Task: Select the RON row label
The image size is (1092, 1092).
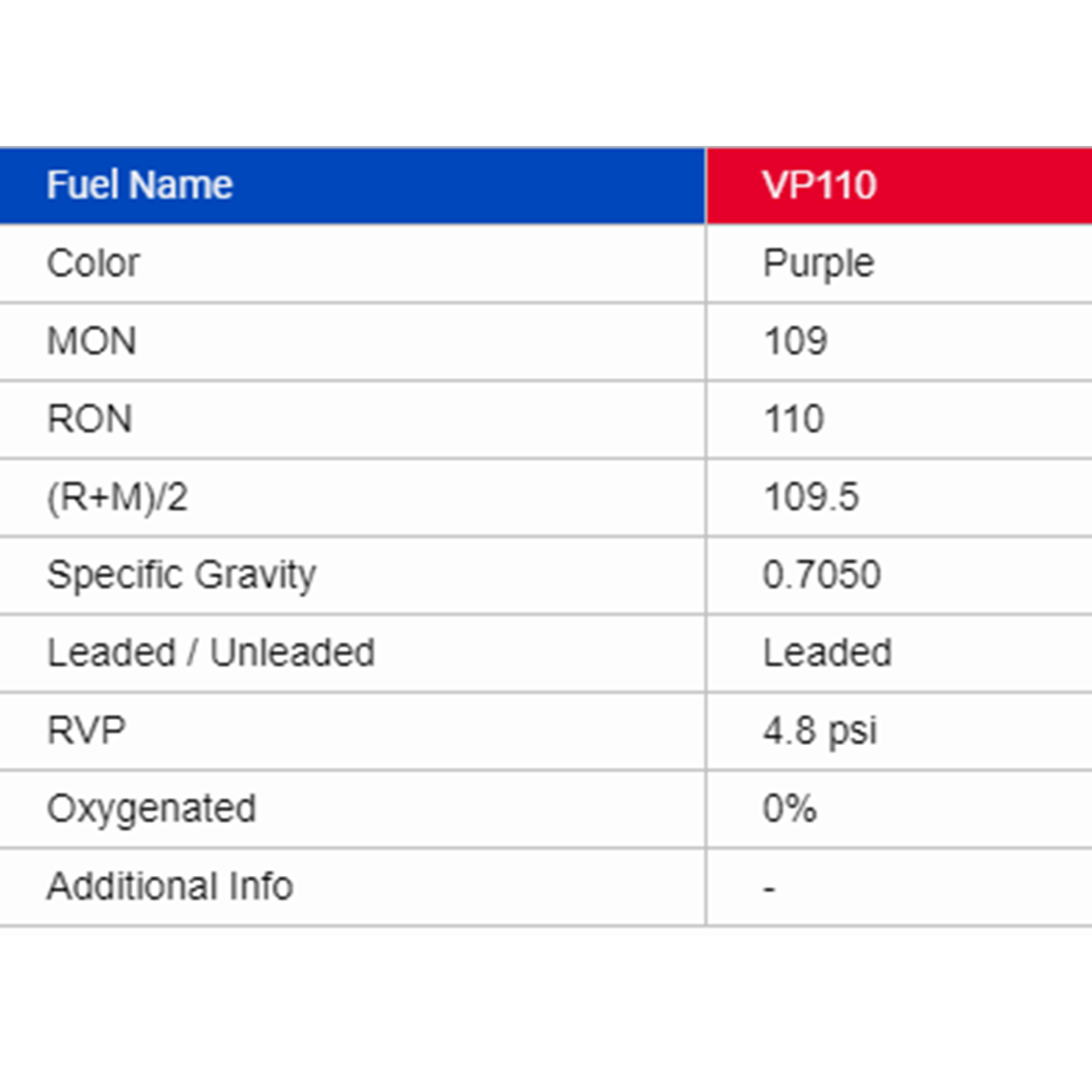Action: 90,419
